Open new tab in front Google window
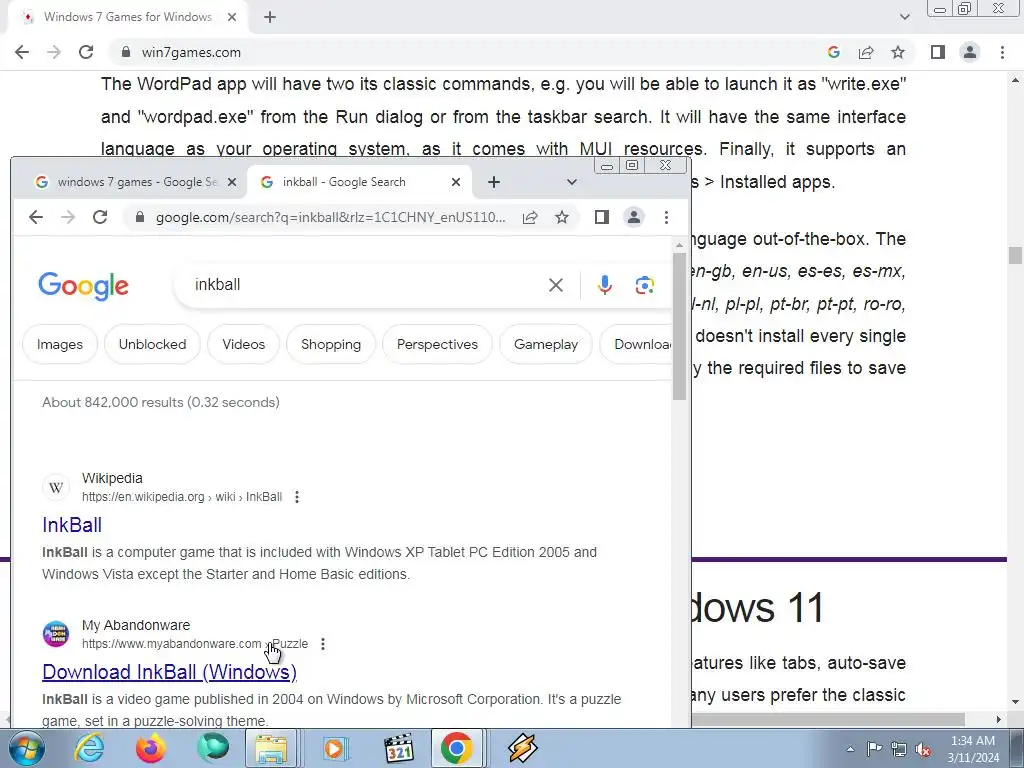This screenshot has height=768, width=1024. coord(494,182)
